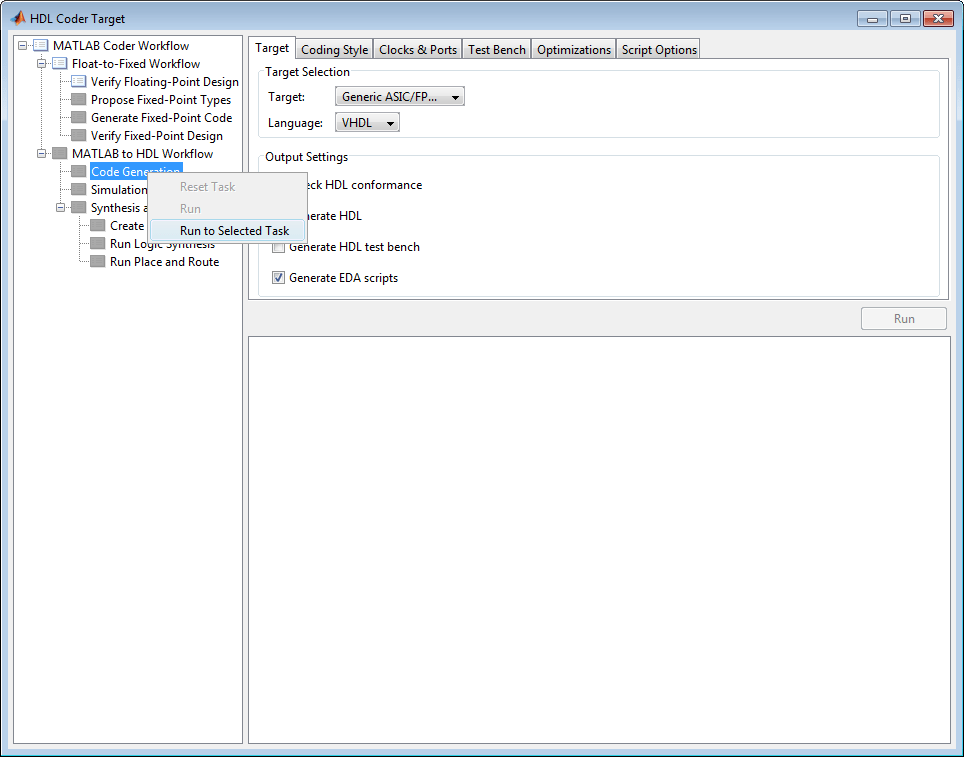Click the status icon beside Create project task
The height and width of the screenshot is (757, 964).
(98, 225)
